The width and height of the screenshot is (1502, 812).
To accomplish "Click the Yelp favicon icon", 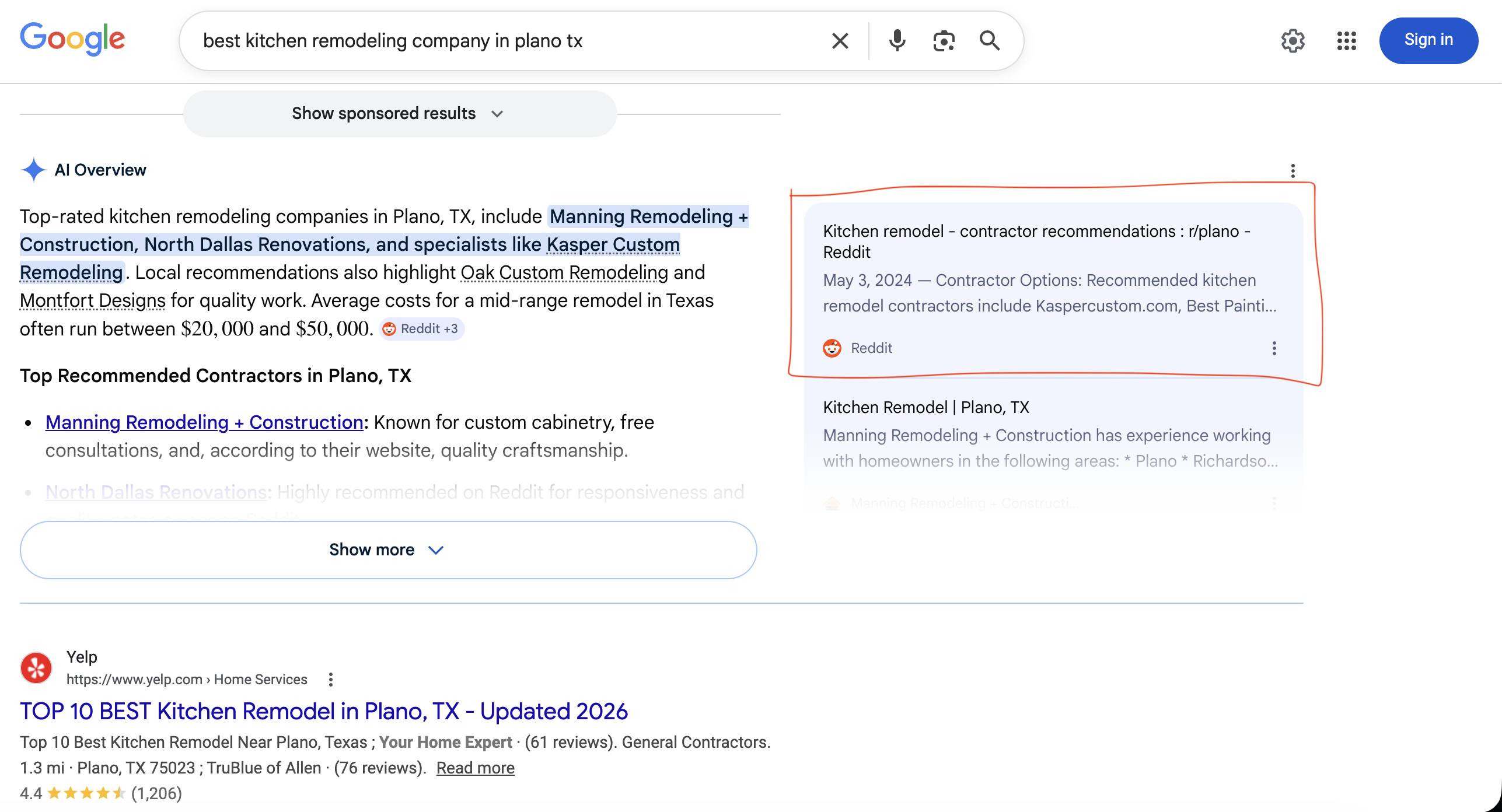I will 36,668.
